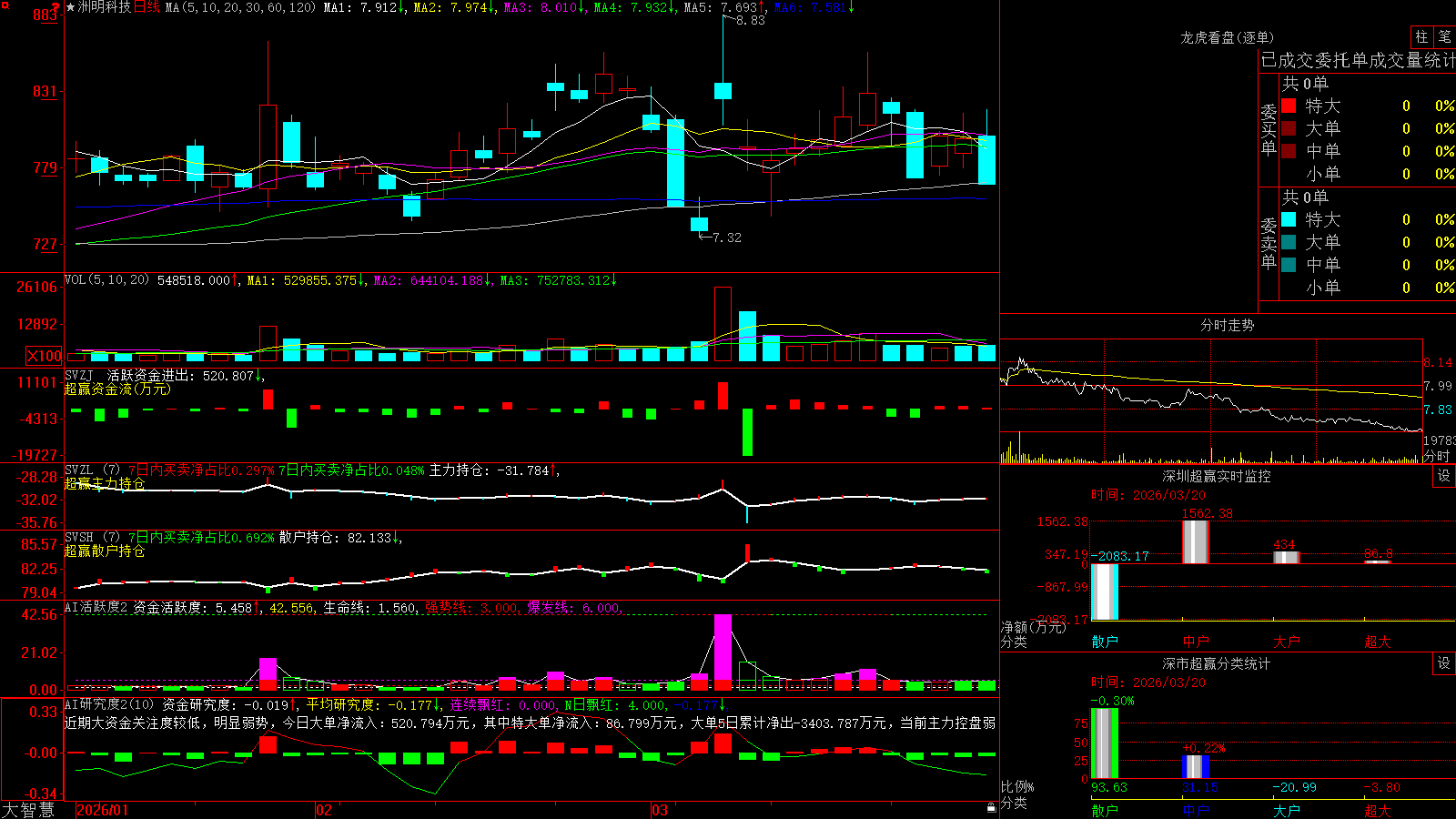Viewport: 1456px width, 819px height.
Task: Click the 深市超赢分类统计 panel title
Action: coord(1216,663)
